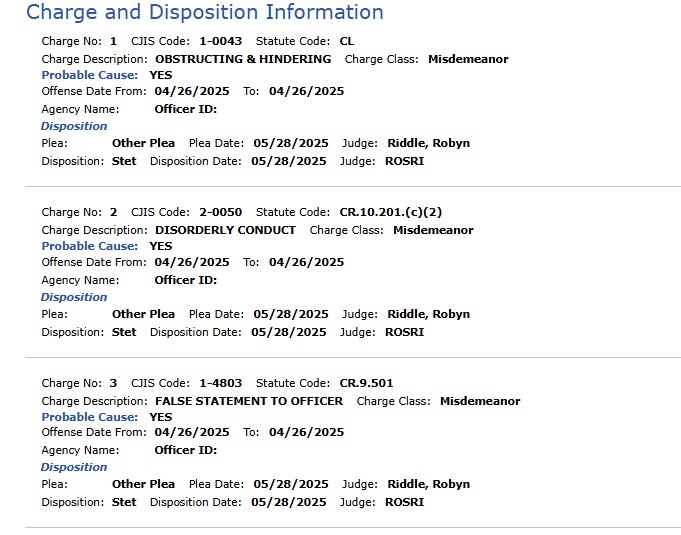681x535 pixels.
Task: Click DISORDERLY CONDUCT charge description
Action: (x=225, y=230)
